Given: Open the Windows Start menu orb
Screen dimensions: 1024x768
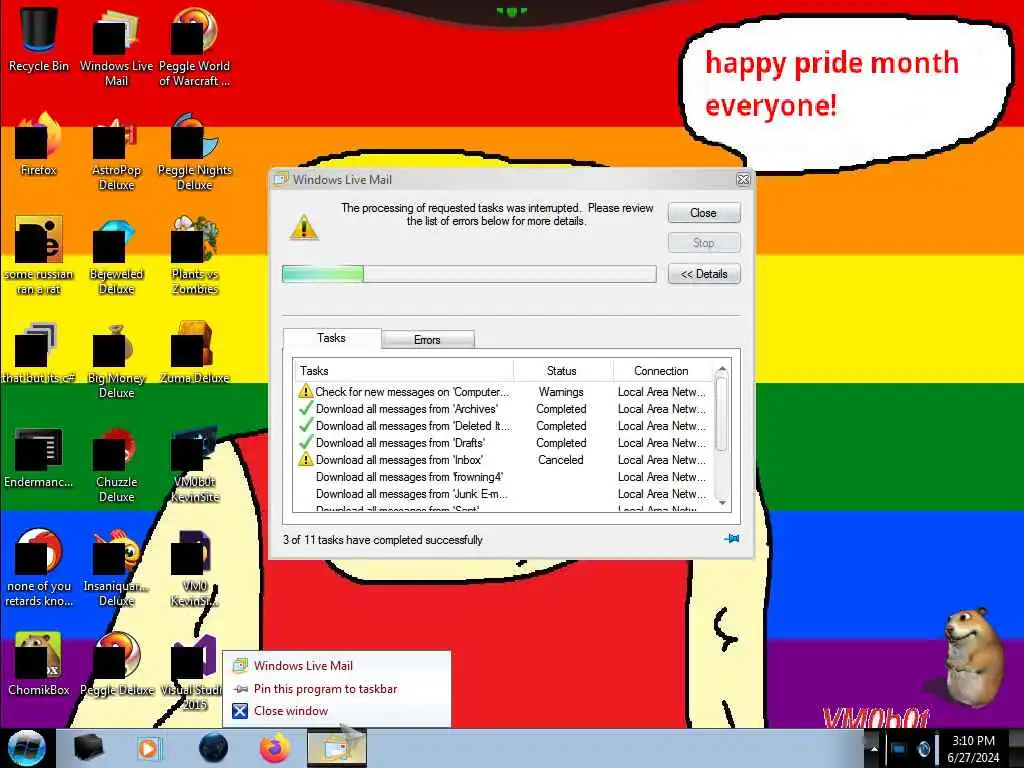Looking at the screenshot, I should 27,748.
